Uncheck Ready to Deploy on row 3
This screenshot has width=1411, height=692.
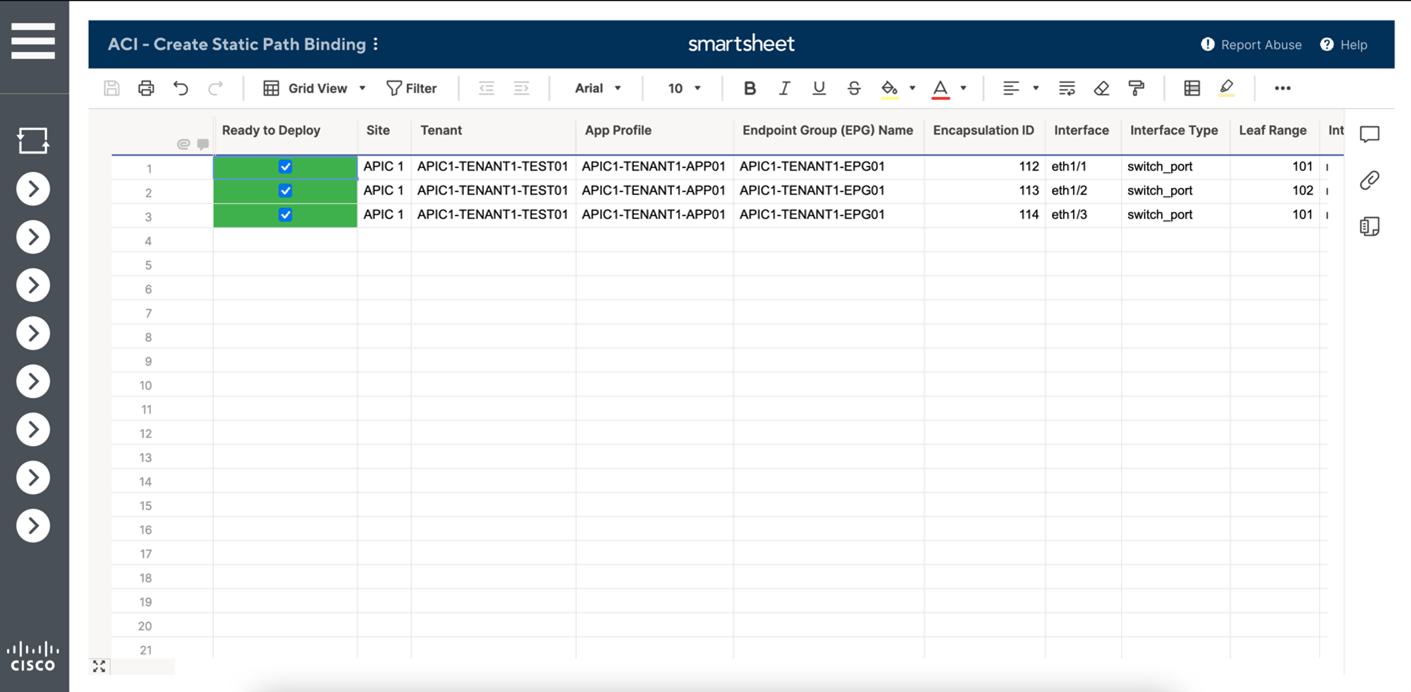click(285, 214)
